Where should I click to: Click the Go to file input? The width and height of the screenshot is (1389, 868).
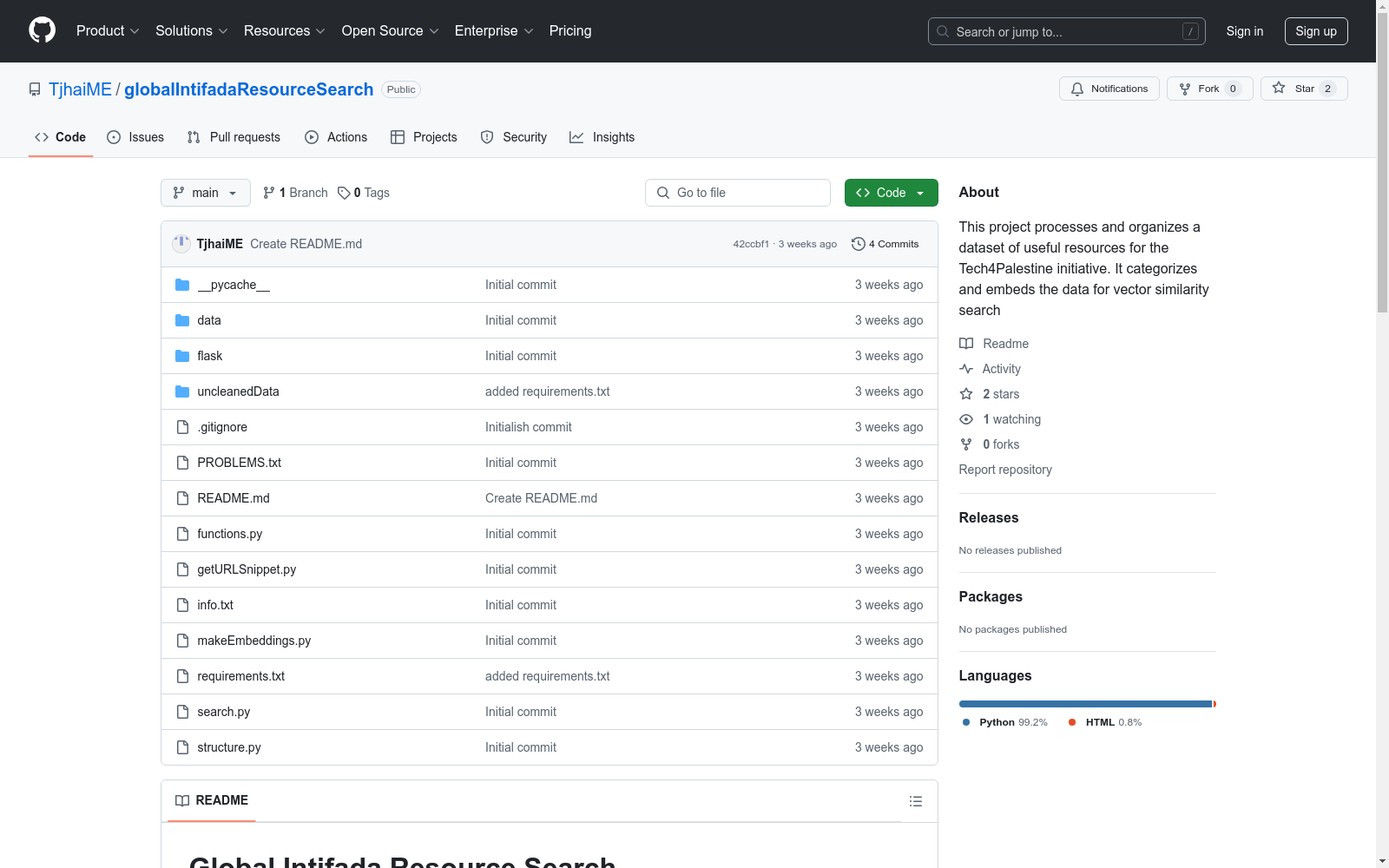click(x=738, y=193)
